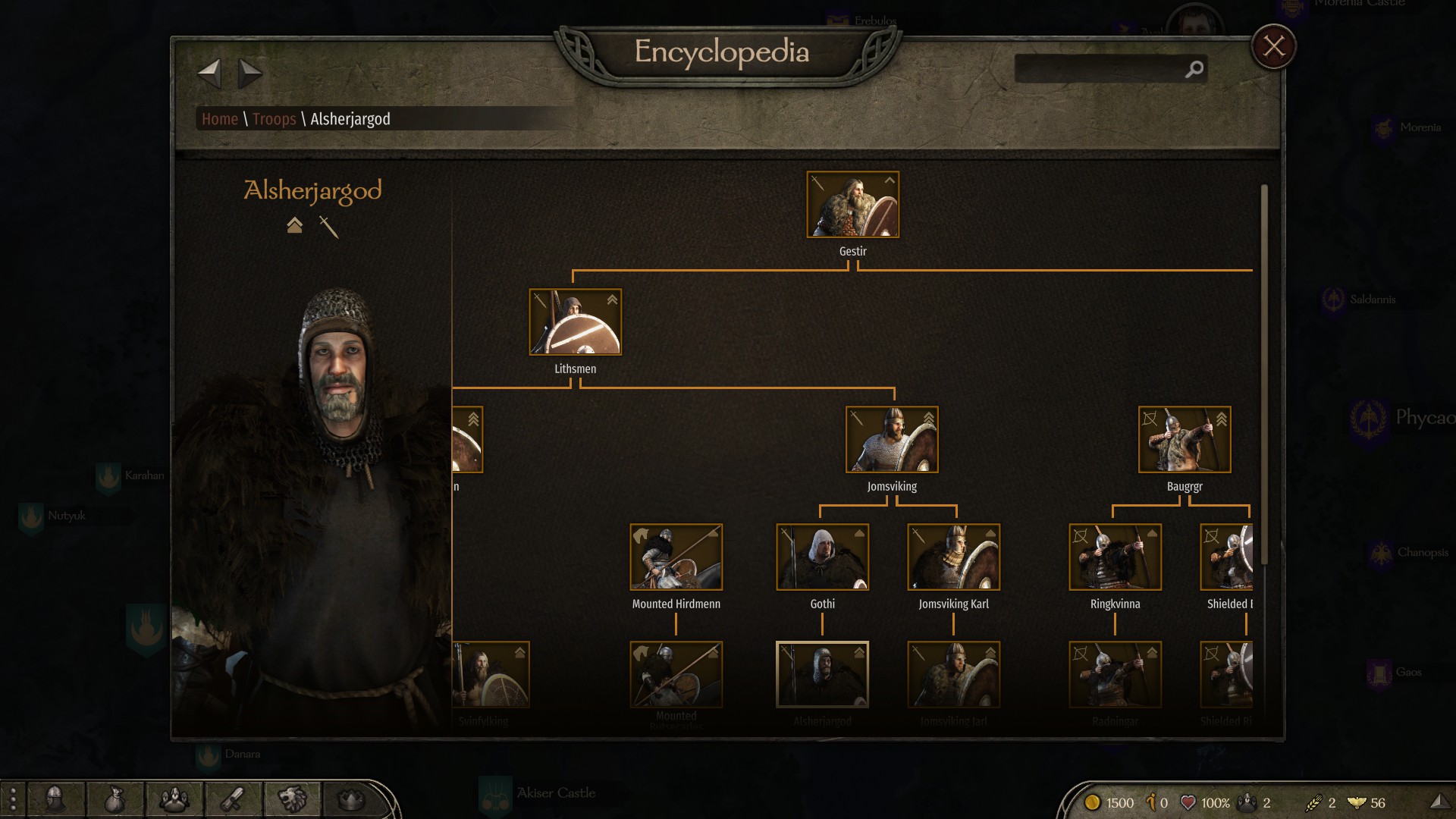Viewport: 1456px width, 819px height.
Task: Select the Jomsviking troop node
Action: [x=892, y=440]
